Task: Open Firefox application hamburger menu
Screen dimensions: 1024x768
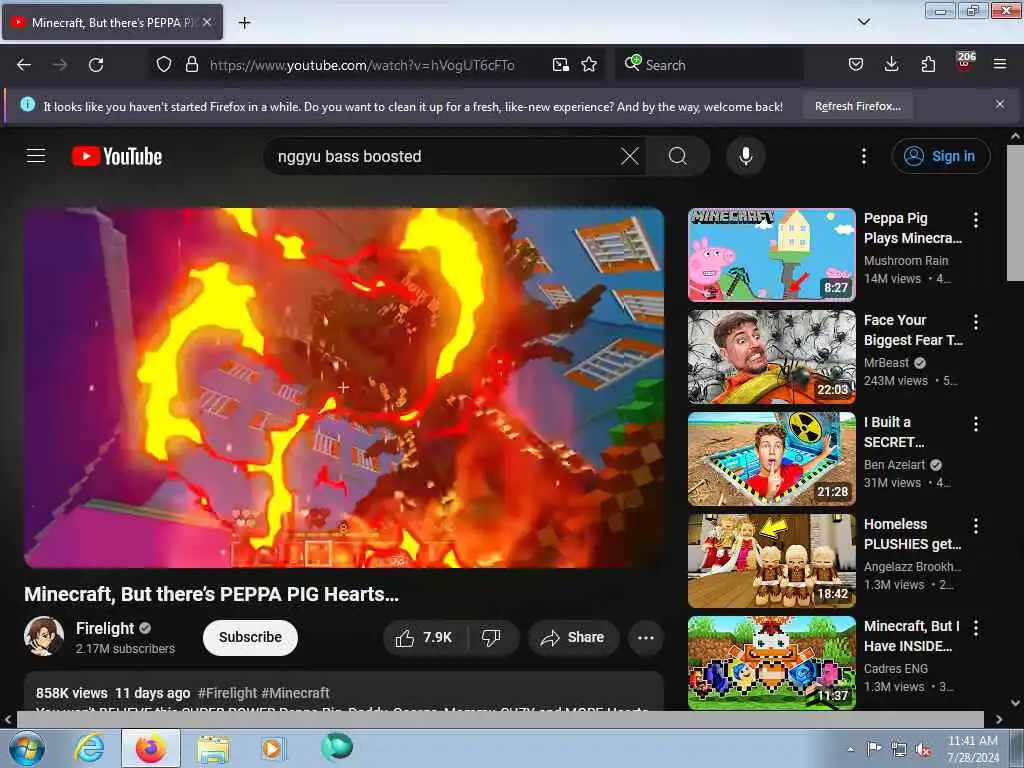Action: point(1000,65)
